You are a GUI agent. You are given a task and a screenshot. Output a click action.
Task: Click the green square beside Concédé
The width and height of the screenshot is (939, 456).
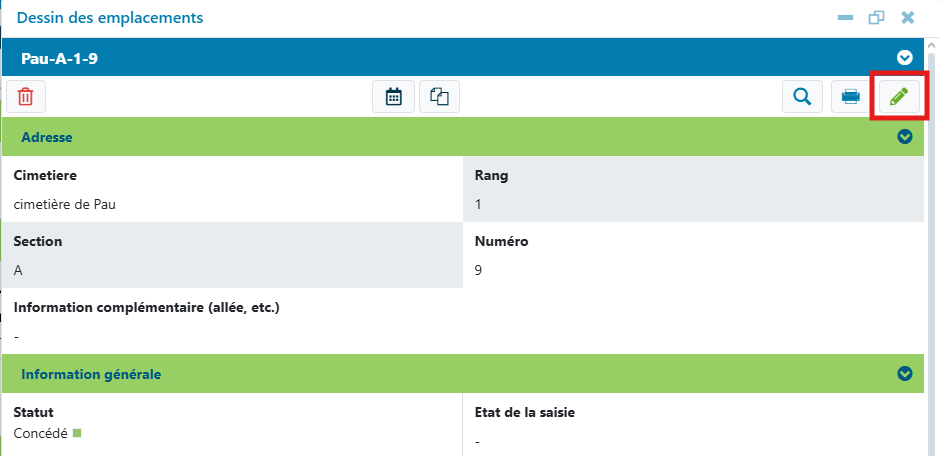click(x=77, y=432)
